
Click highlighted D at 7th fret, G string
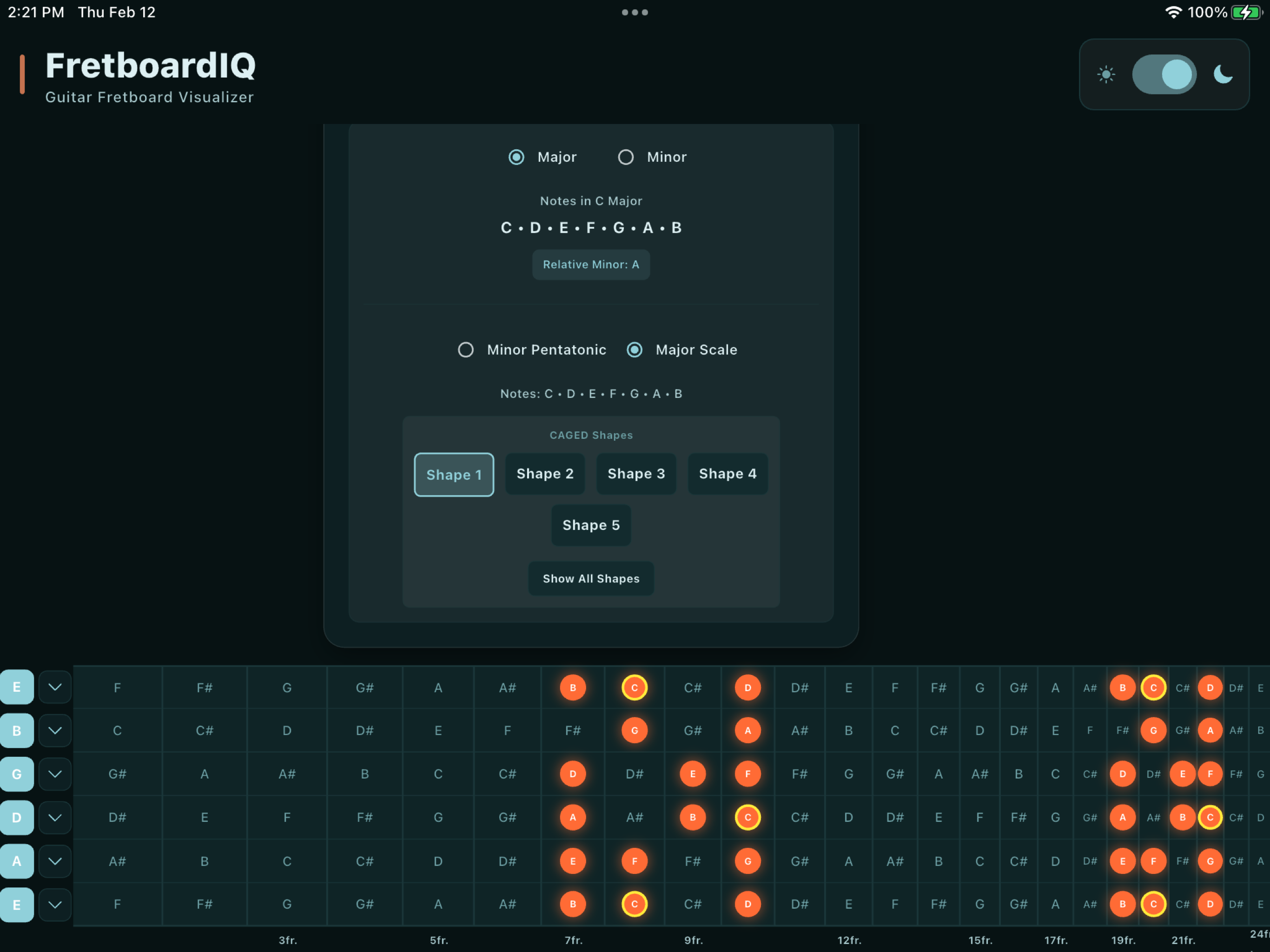(x=572, y=774)
